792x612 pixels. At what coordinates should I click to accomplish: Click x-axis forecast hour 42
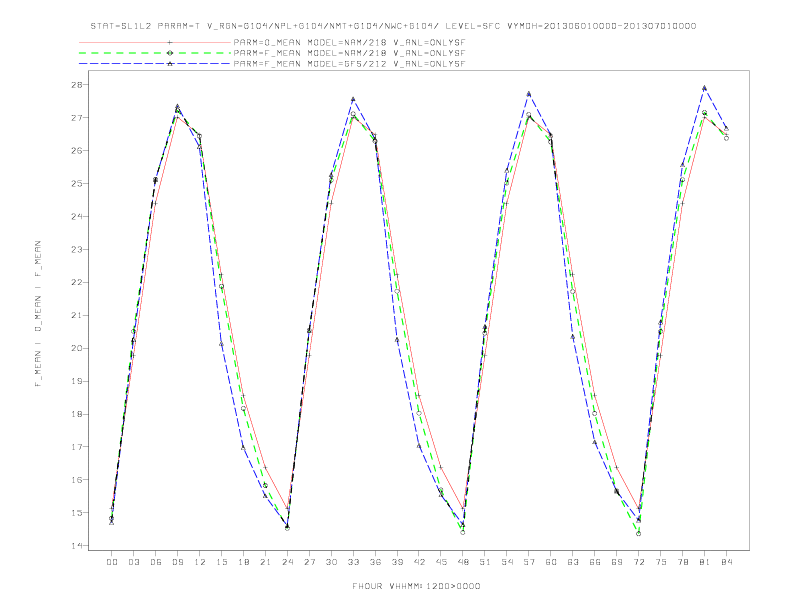click(x=419, y=562)
